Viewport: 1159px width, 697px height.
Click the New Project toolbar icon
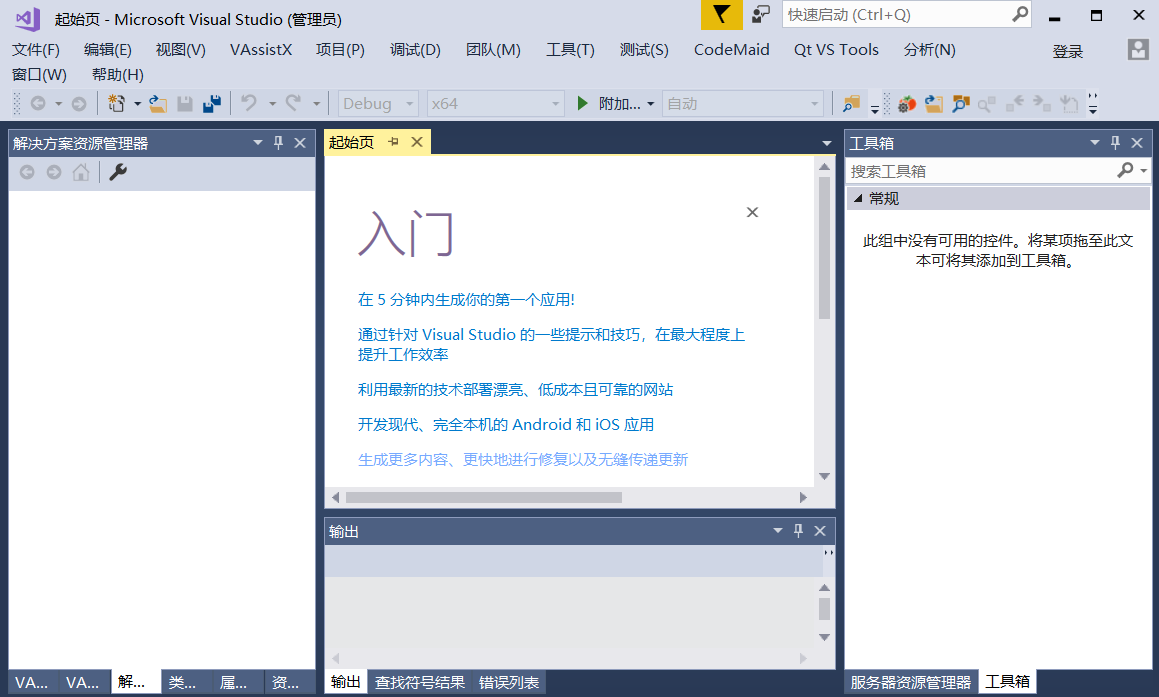pos(116,103)
